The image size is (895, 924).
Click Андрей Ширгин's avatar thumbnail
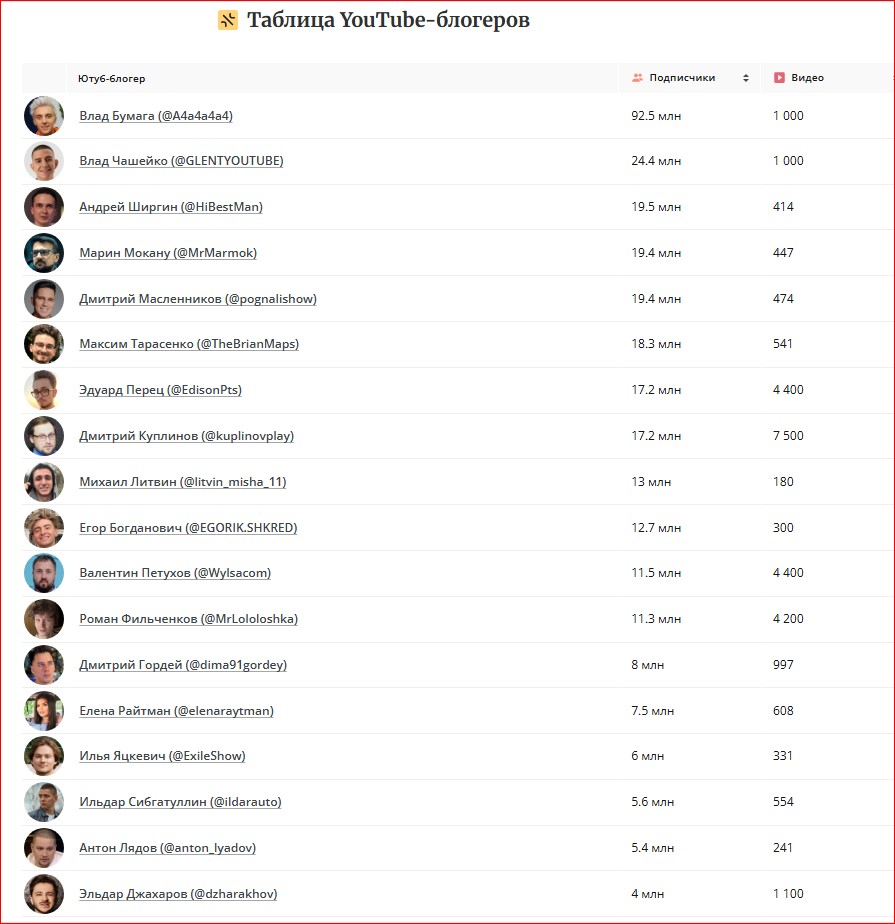point(44,207)
